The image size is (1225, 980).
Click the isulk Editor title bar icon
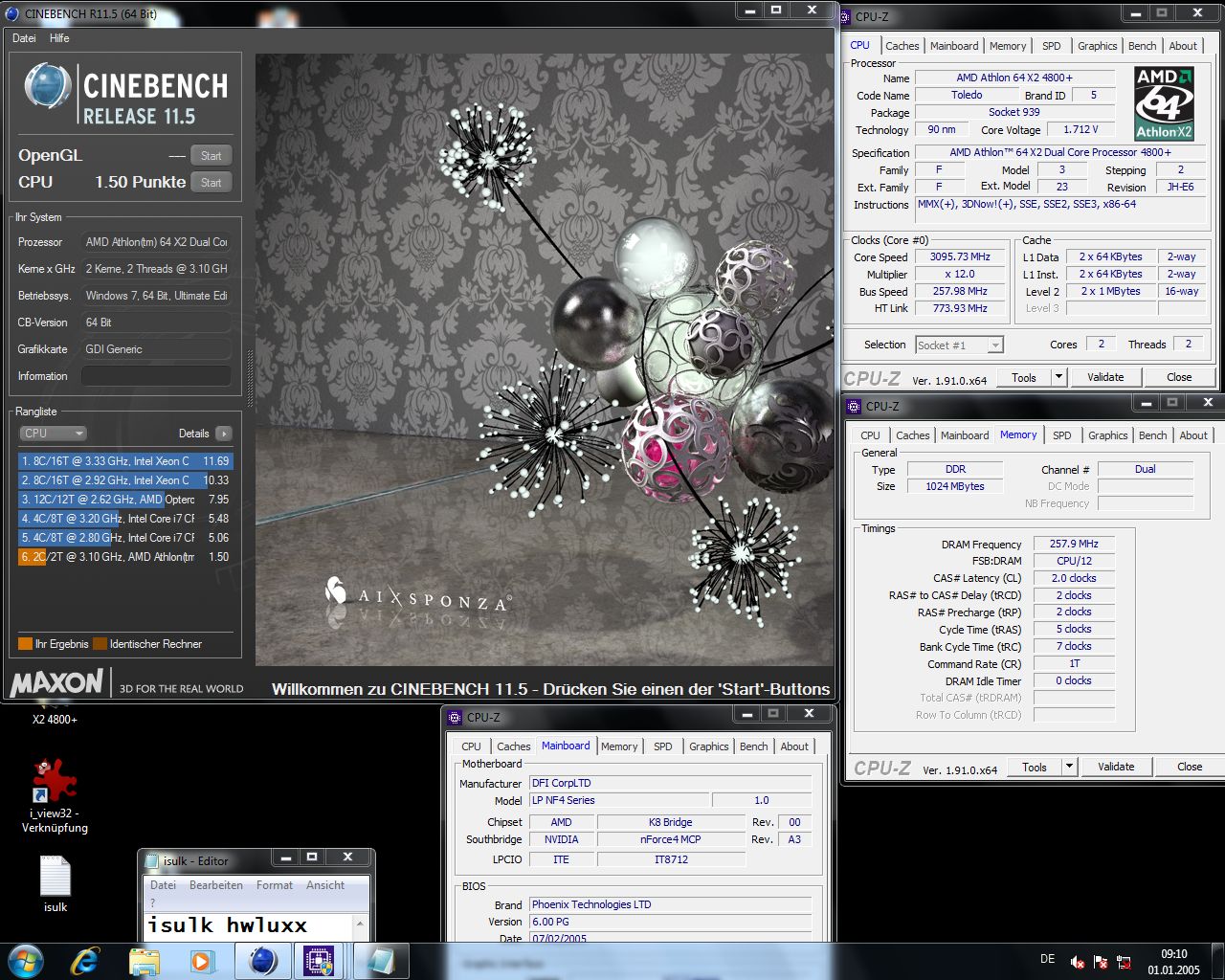click(x=151, y=860)
